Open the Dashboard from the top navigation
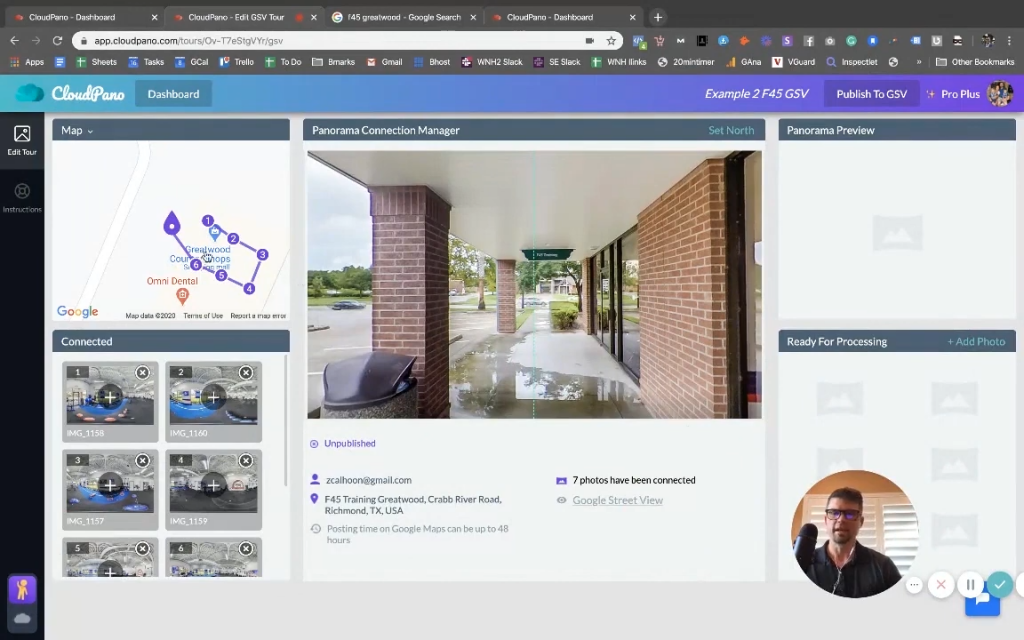The image size is (1024, 640). (x=172, y=93)
